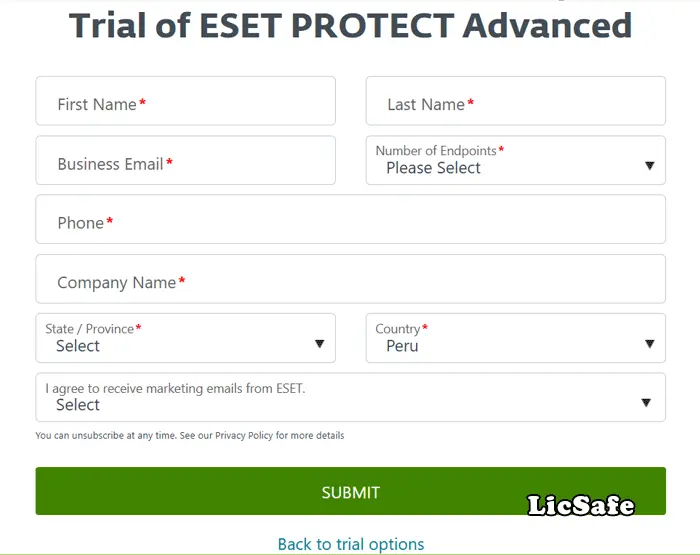The image size is (700, 555).
Task: Click the Number of Endpoints dropdown arrow
Action: tap(649, 166)
